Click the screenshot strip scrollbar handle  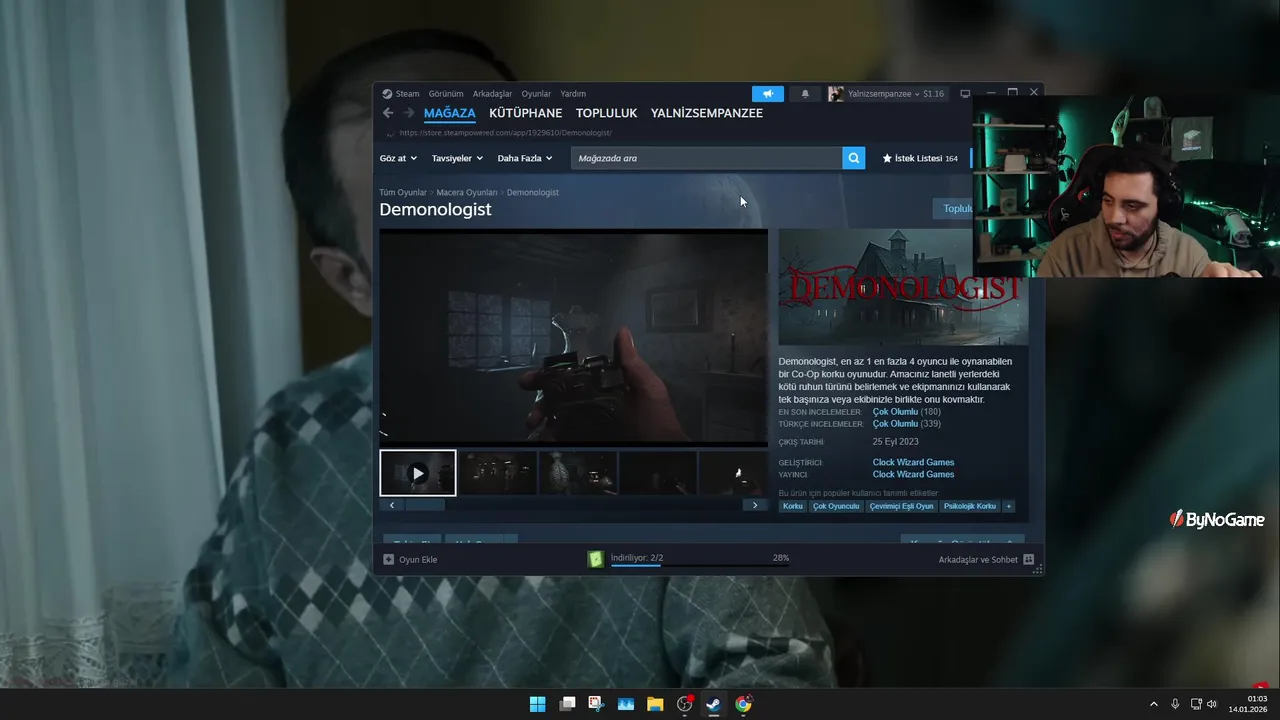pos(424,505)
